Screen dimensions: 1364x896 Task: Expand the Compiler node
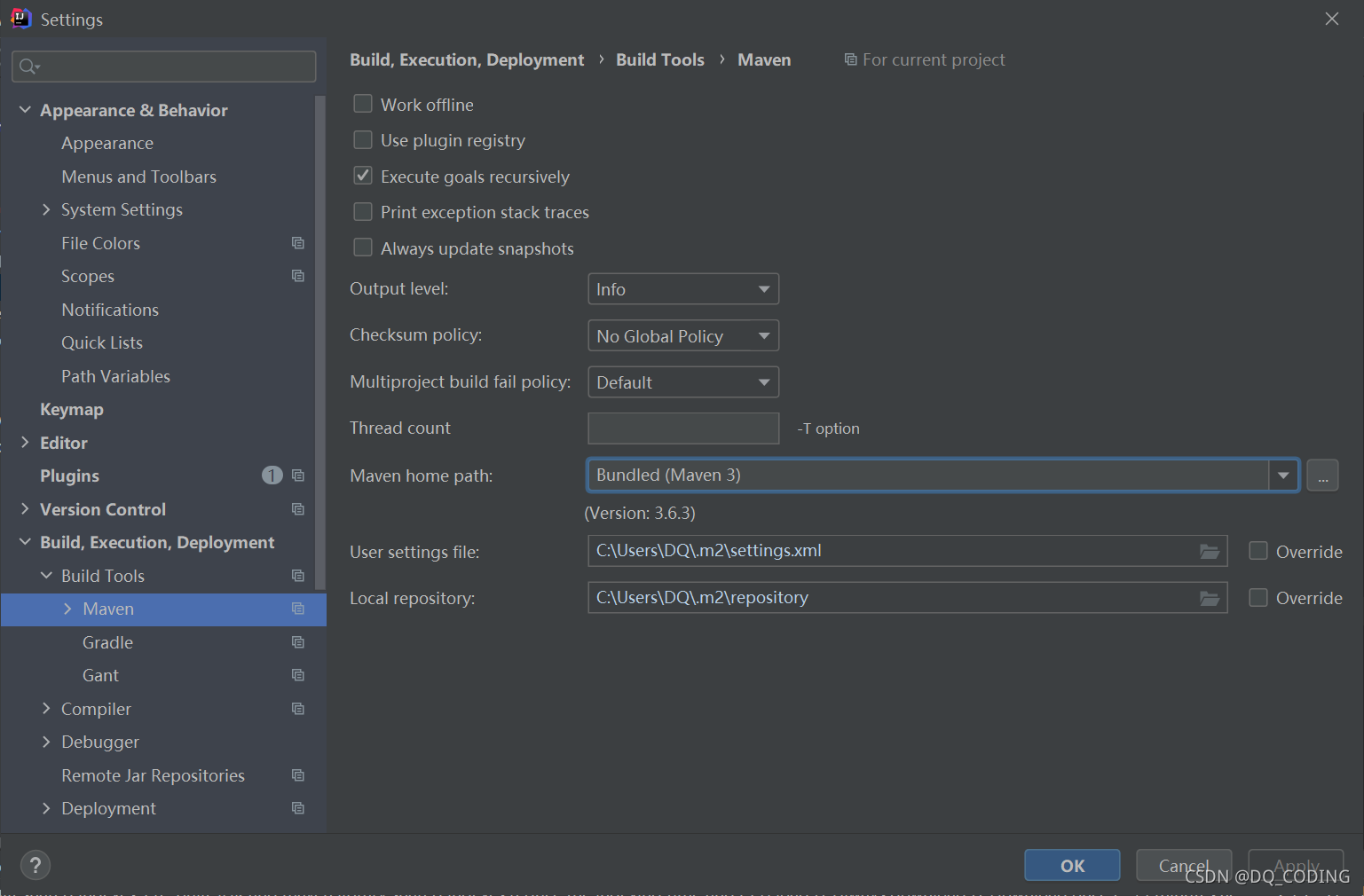click(x=46, y=709)
